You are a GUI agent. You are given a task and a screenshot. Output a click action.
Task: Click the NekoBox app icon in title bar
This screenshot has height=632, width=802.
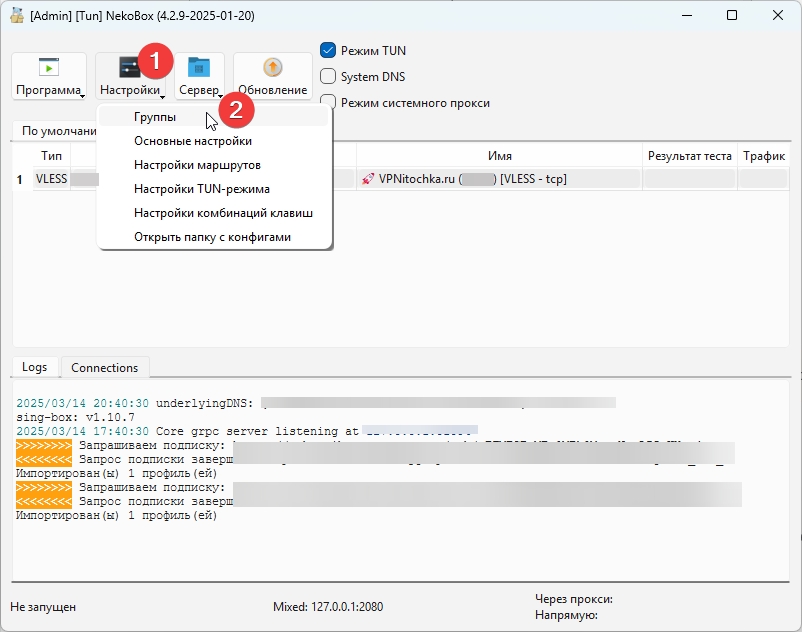(16, 16)
